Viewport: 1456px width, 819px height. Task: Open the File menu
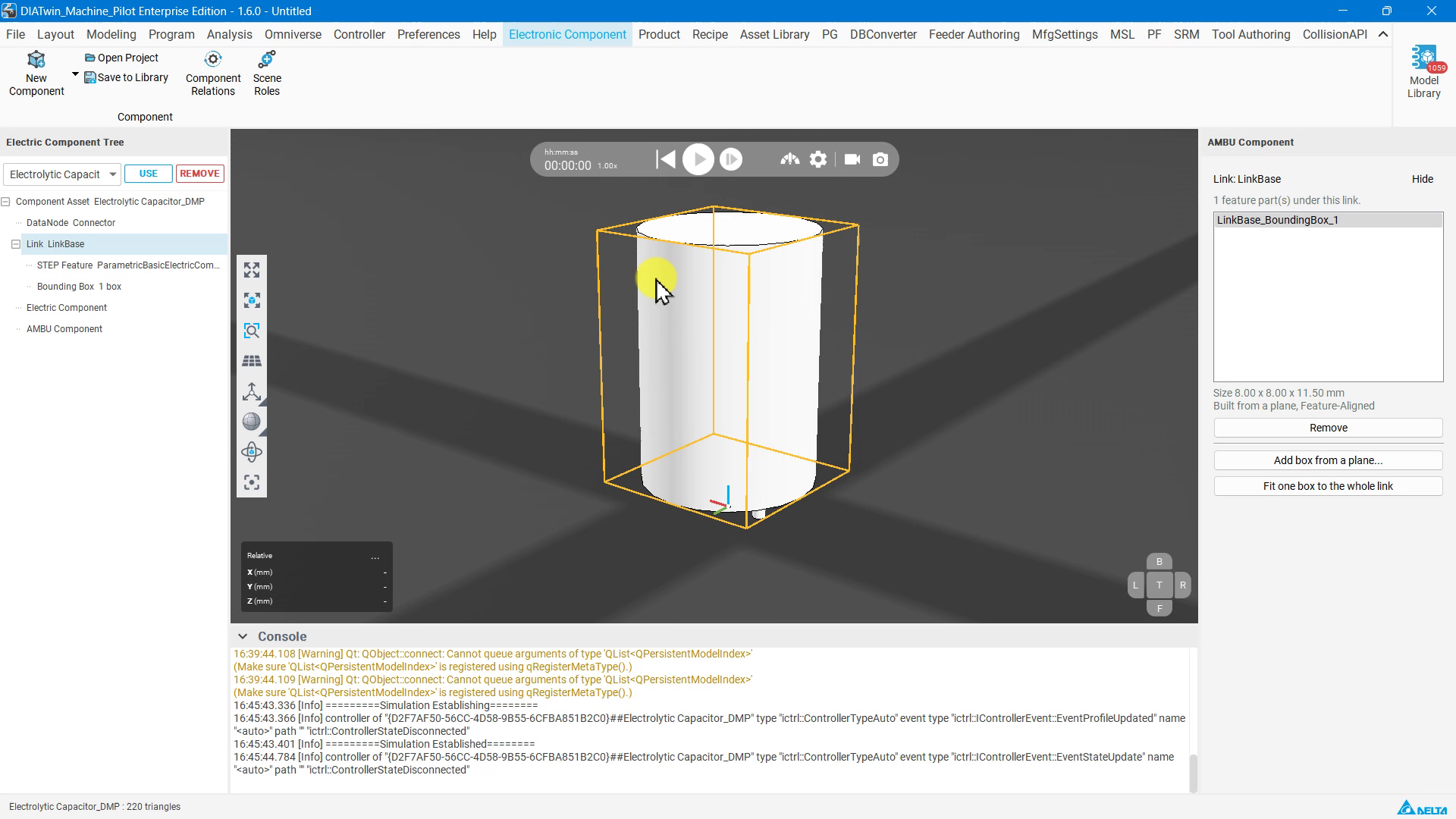pos(15,34)
